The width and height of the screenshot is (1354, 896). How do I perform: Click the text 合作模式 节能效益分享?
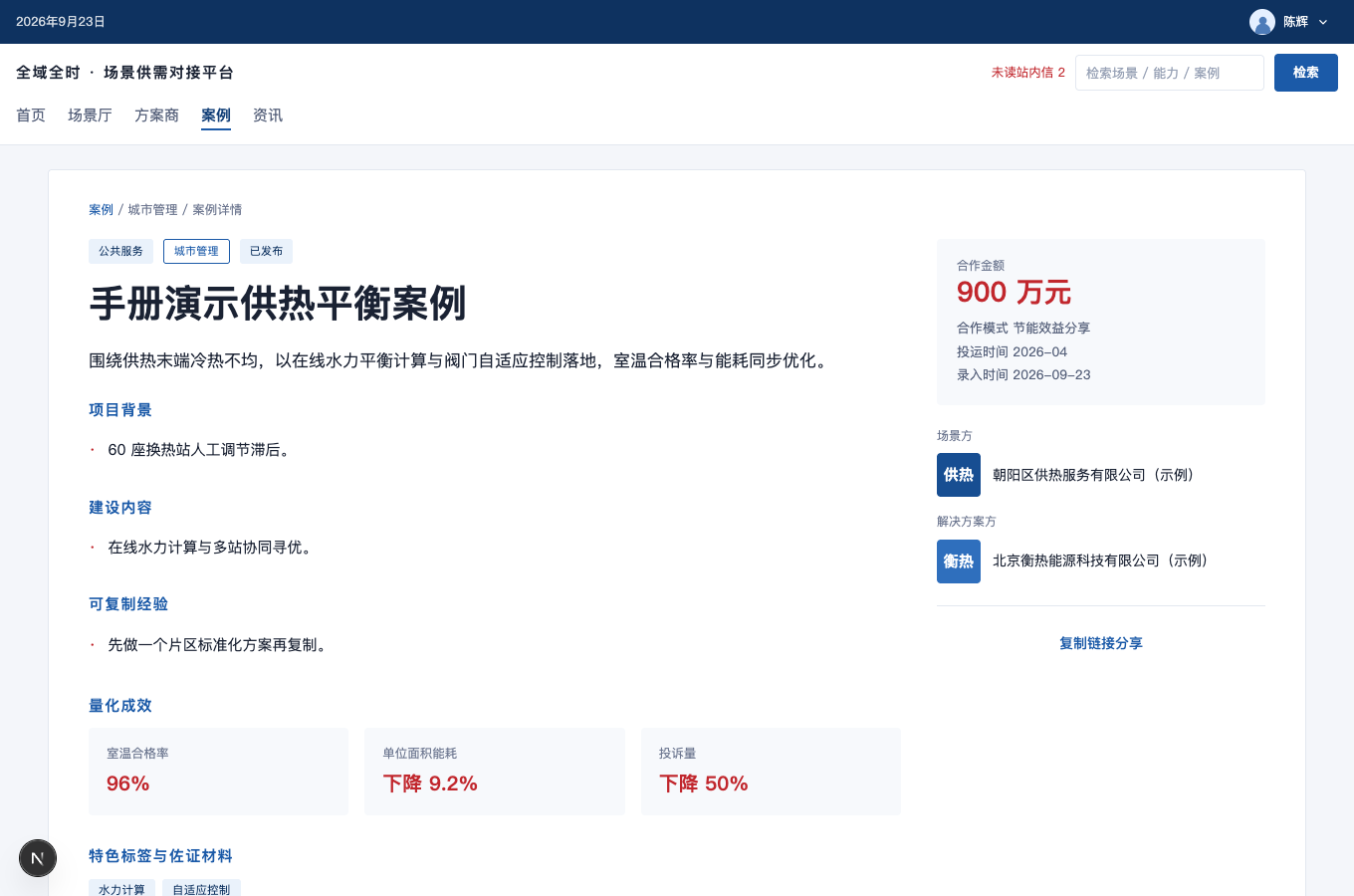point(1023,329)
